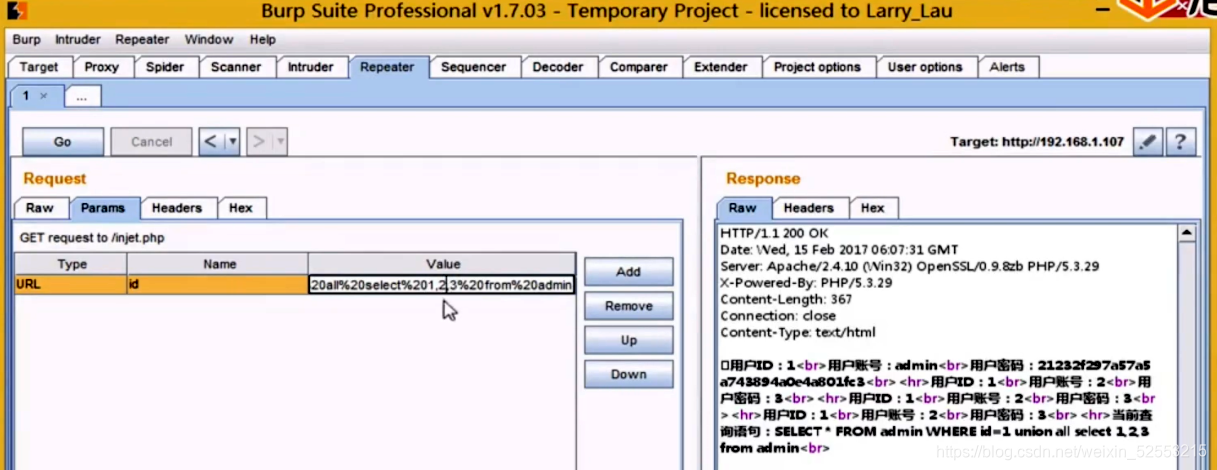The image size is (1217, 470).
Task: Switch to the Target tab
Action: tap(39, 67)
